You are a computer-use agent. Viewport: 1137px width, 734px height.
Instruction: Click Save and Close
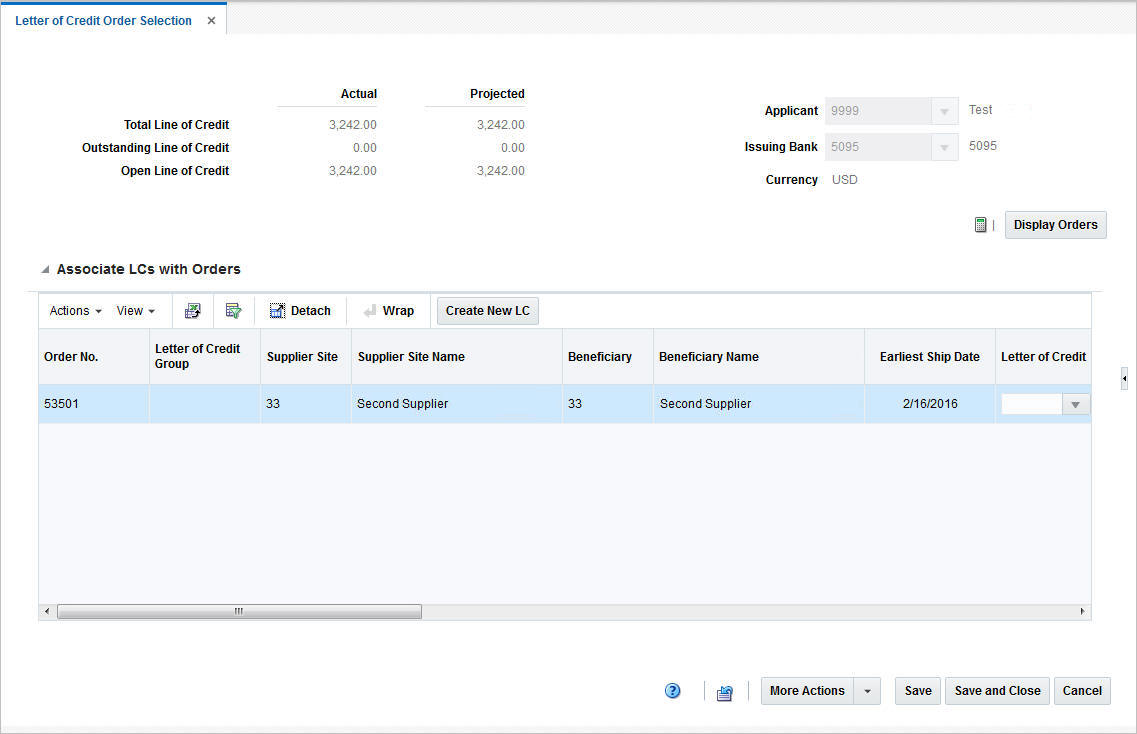996,690
